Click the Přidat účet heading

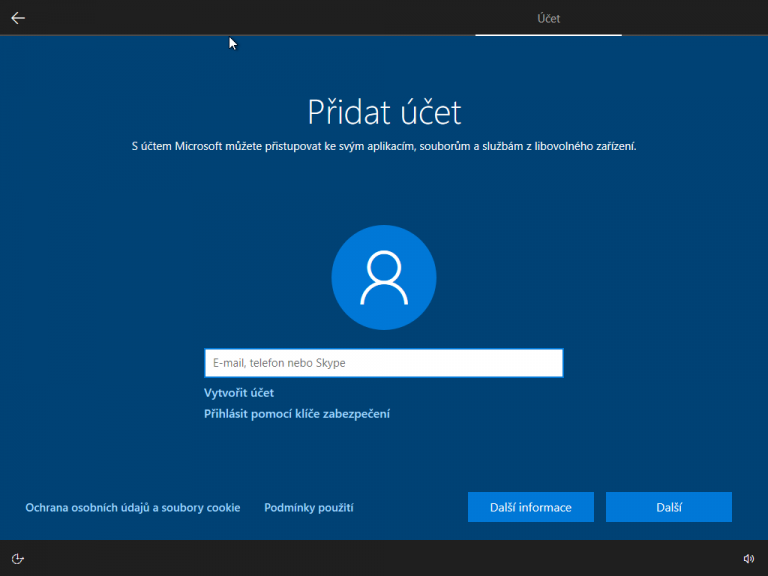point(384,111)
